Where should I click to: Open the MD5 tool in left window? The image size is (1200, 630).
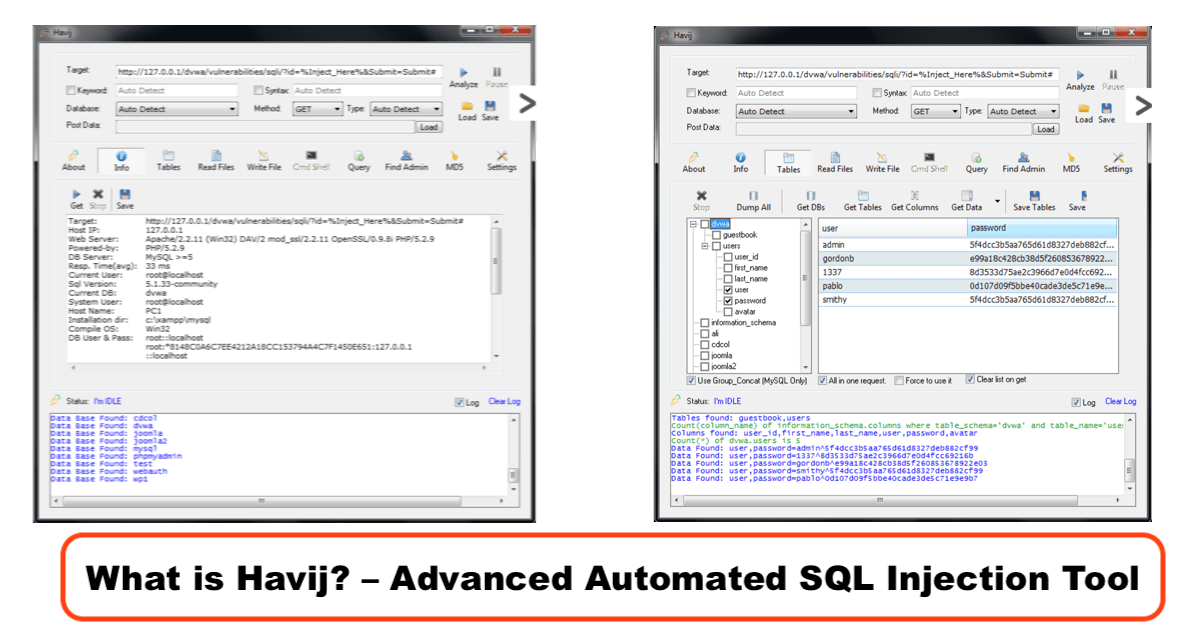coord(454,161)
